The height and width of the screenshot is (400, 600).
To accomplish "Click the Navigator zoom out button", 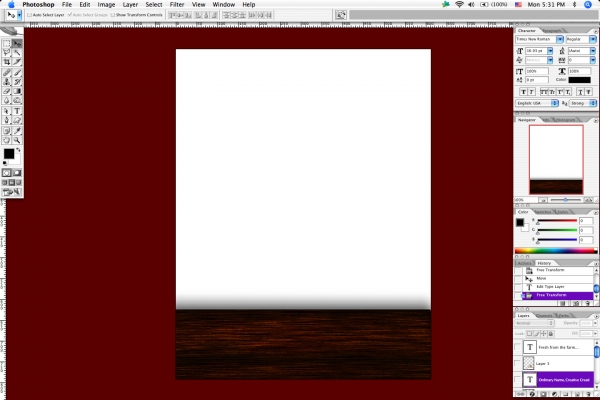I will point(543,200).
